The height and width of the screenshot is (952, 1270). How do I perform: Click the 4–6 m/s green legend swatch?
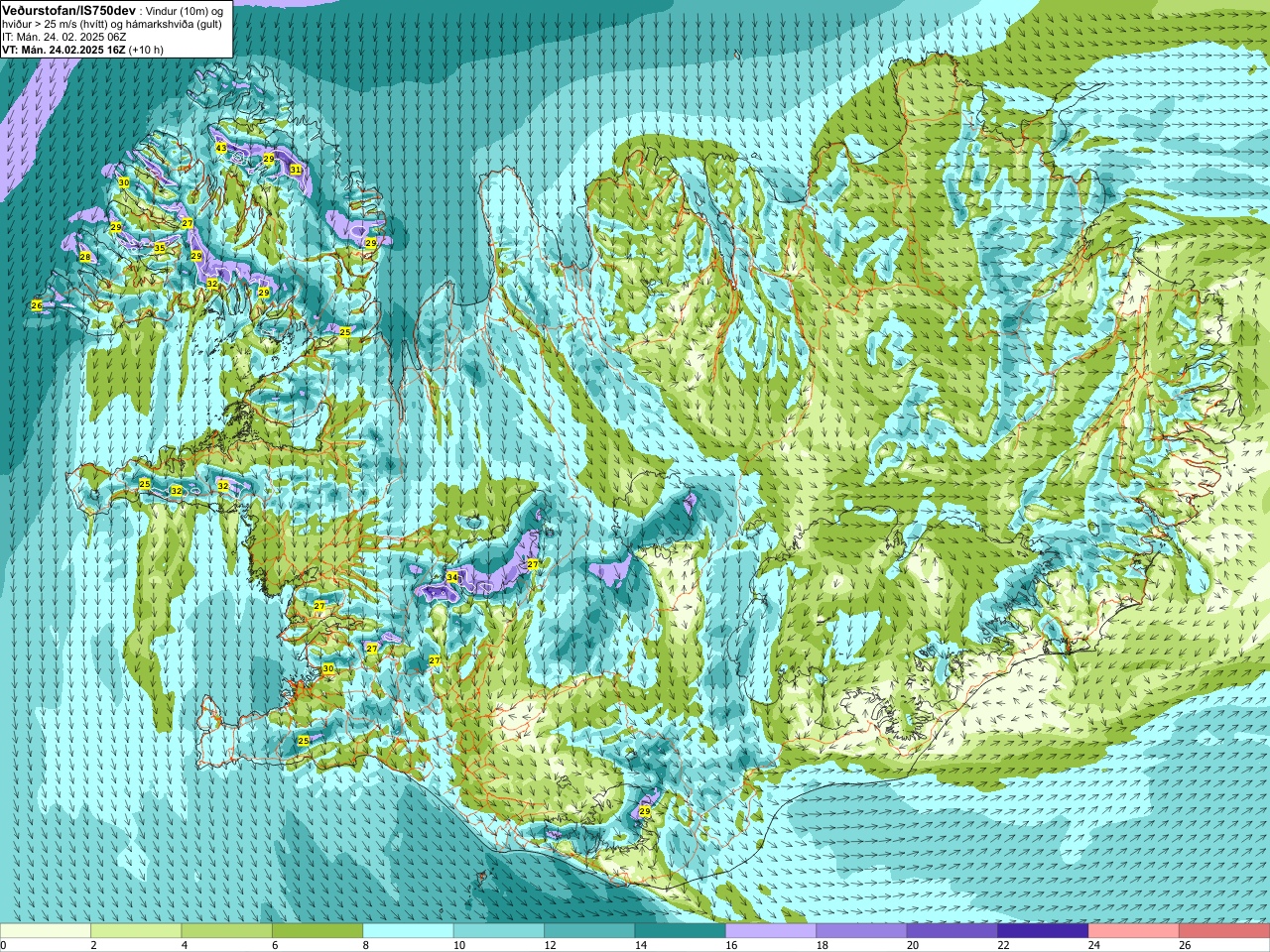pyautogui.click(x=227, y=931)
